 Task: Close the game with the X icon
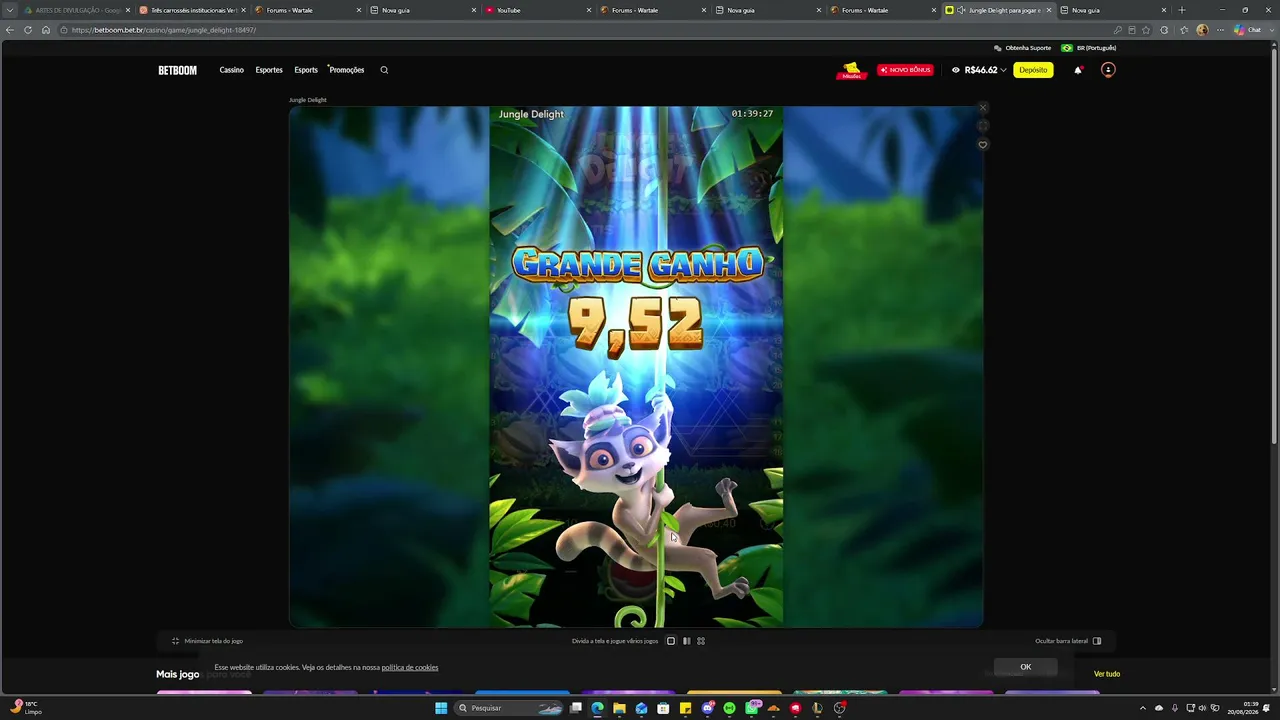(983, 107)
